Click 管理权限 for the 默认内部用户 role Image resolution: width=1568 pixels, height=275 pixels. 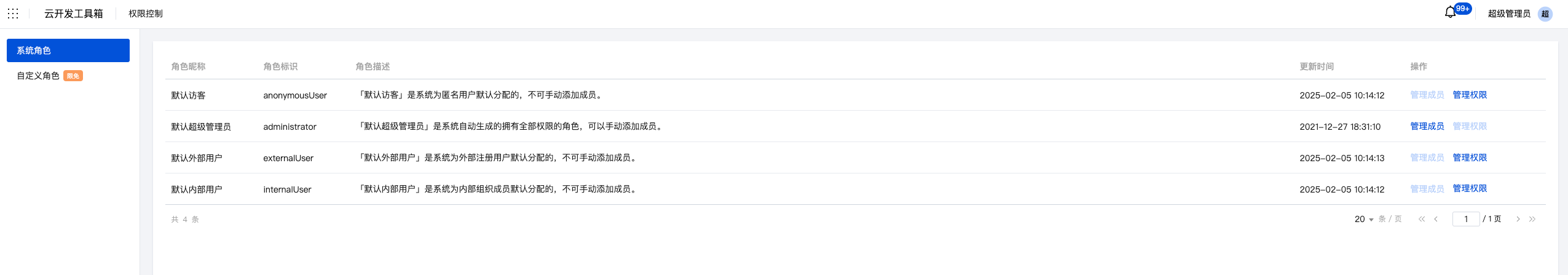(1470, 188)
